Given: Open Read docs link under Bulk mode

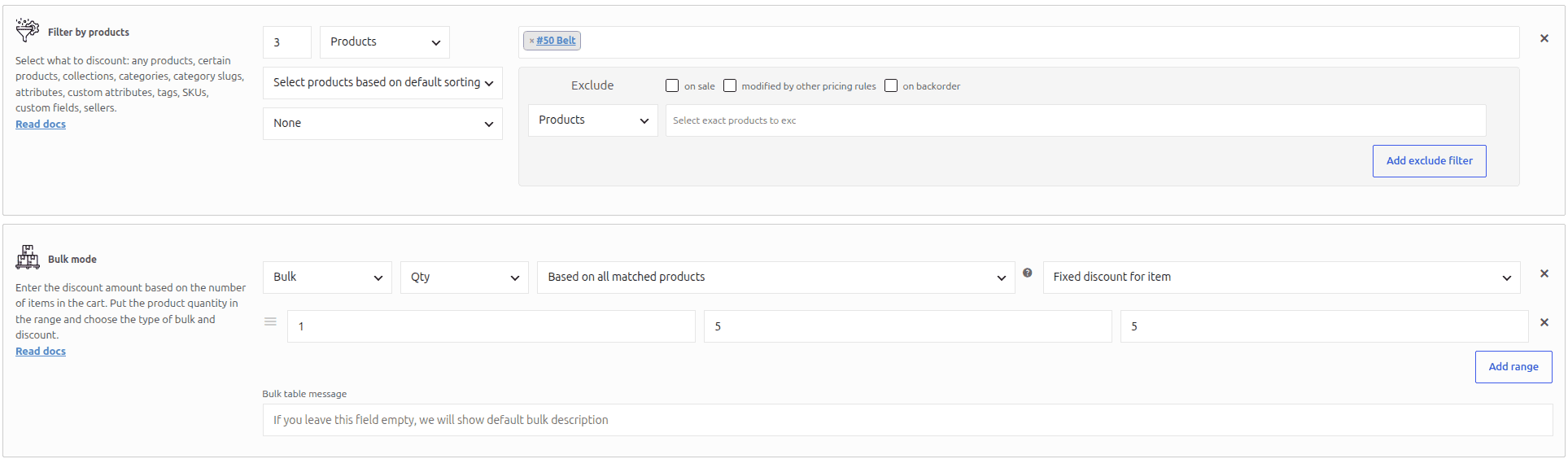Looking at the screenshot, I should [41, 352].
